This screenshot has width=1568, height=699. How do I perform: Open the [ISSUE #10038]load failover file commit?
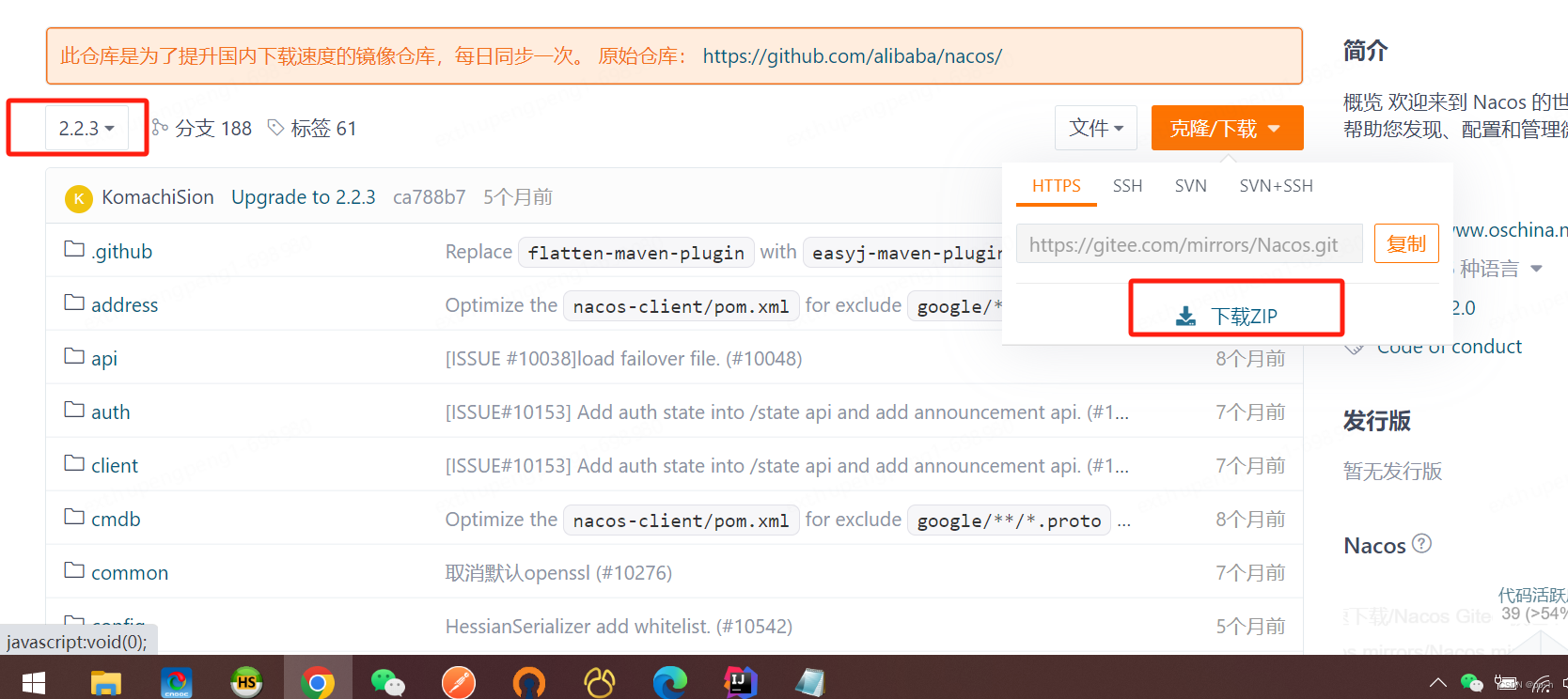point(623,358)
